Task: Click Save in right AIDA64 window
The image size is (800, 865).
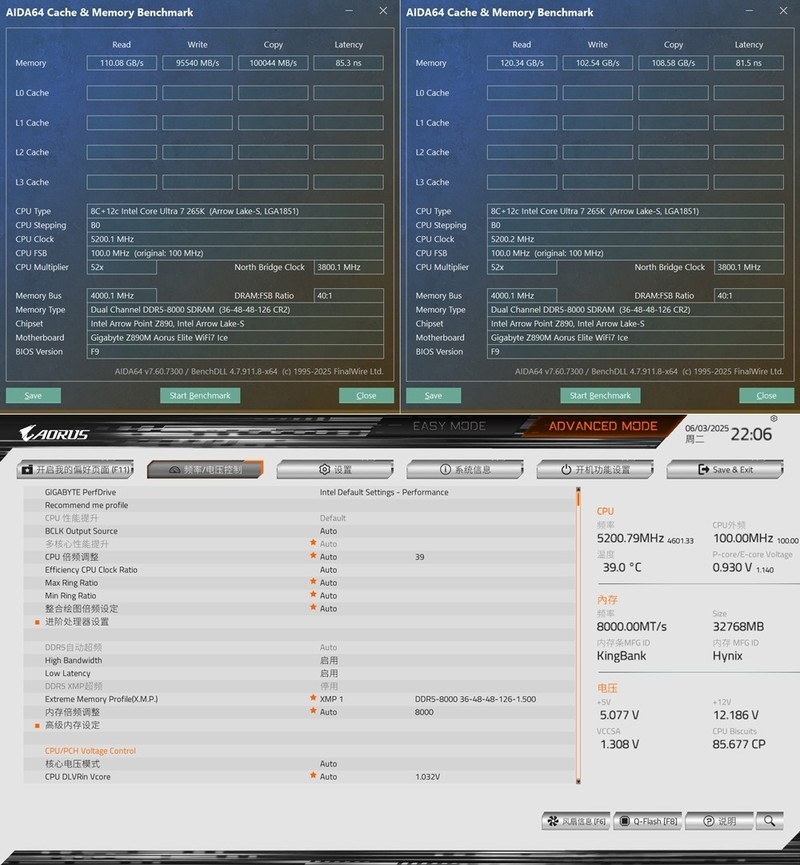Action: [433, 395]
